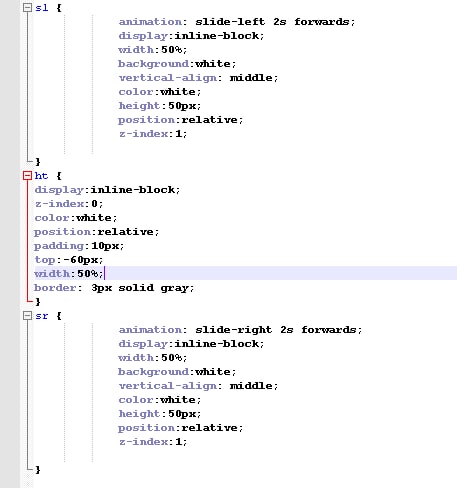This screenshot has height=488, width=457.
Task: Click 'z-index:1;' line in sl block
Action: pyautogui.click(x=153, y=134)
